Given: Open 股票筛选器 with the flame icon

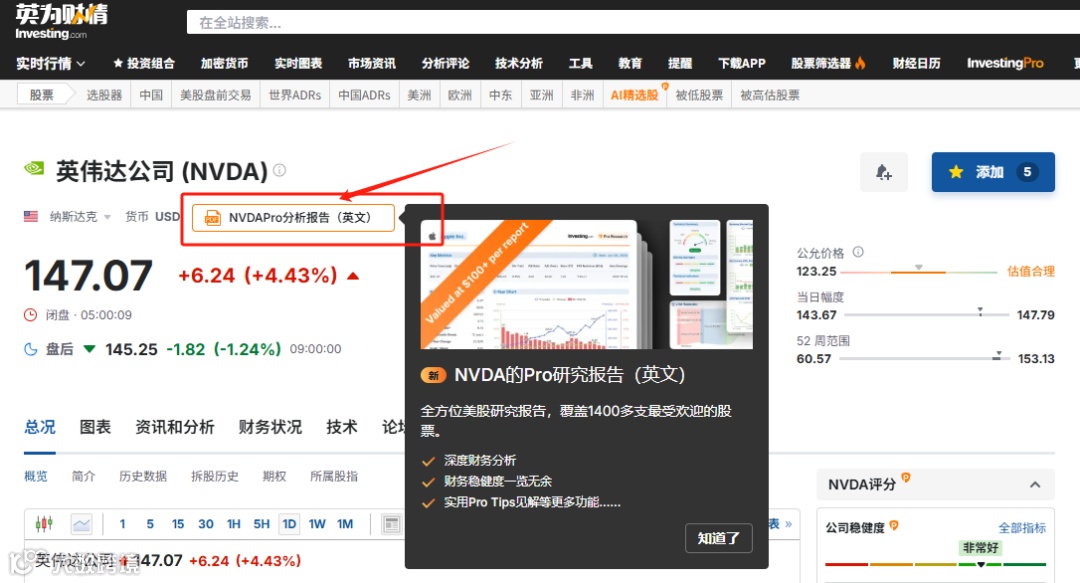Looking at the screenshot, I should [828, 63].
